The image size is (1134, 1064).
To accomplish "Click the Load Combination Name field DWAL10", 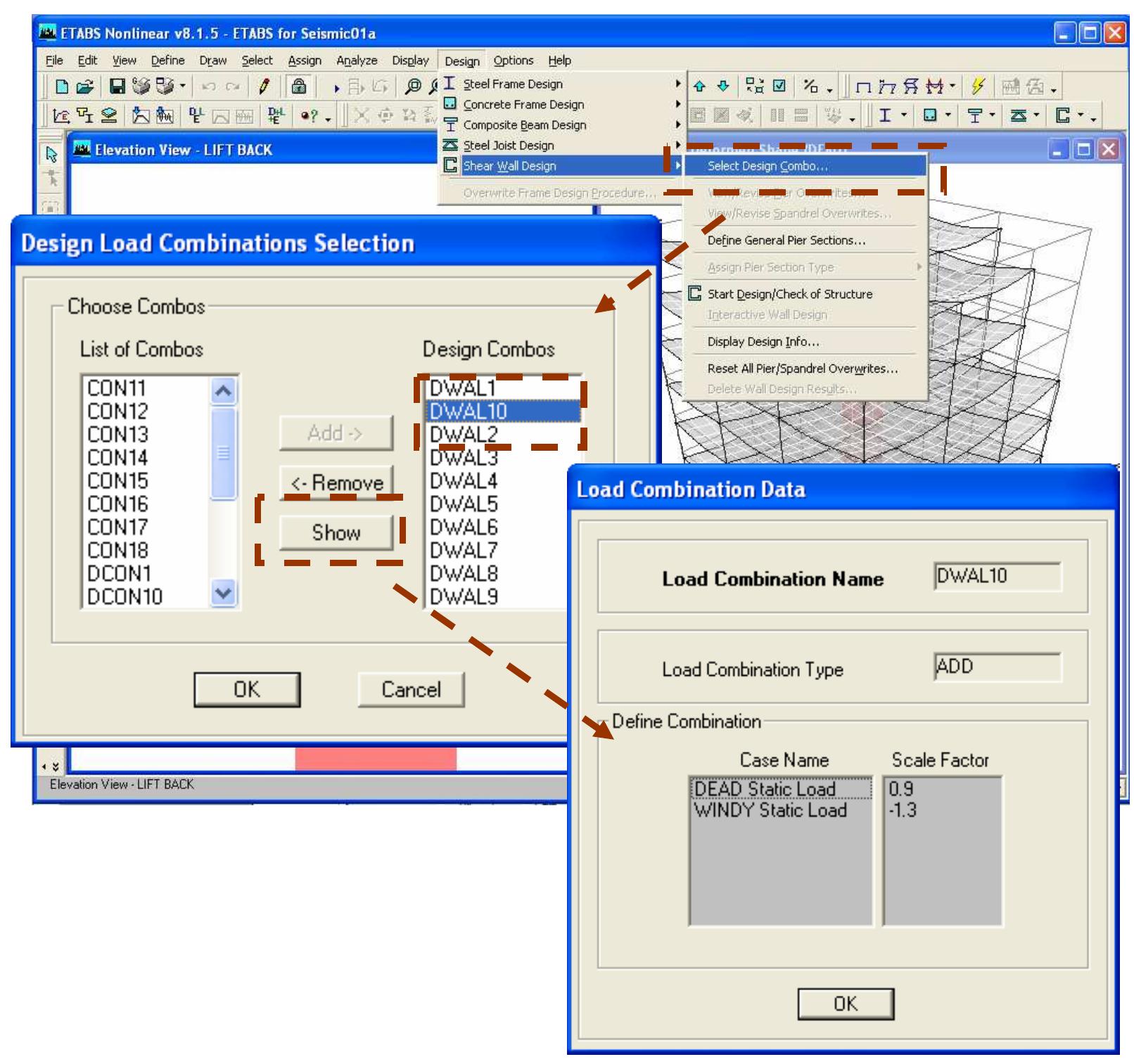I will (998, 576).
